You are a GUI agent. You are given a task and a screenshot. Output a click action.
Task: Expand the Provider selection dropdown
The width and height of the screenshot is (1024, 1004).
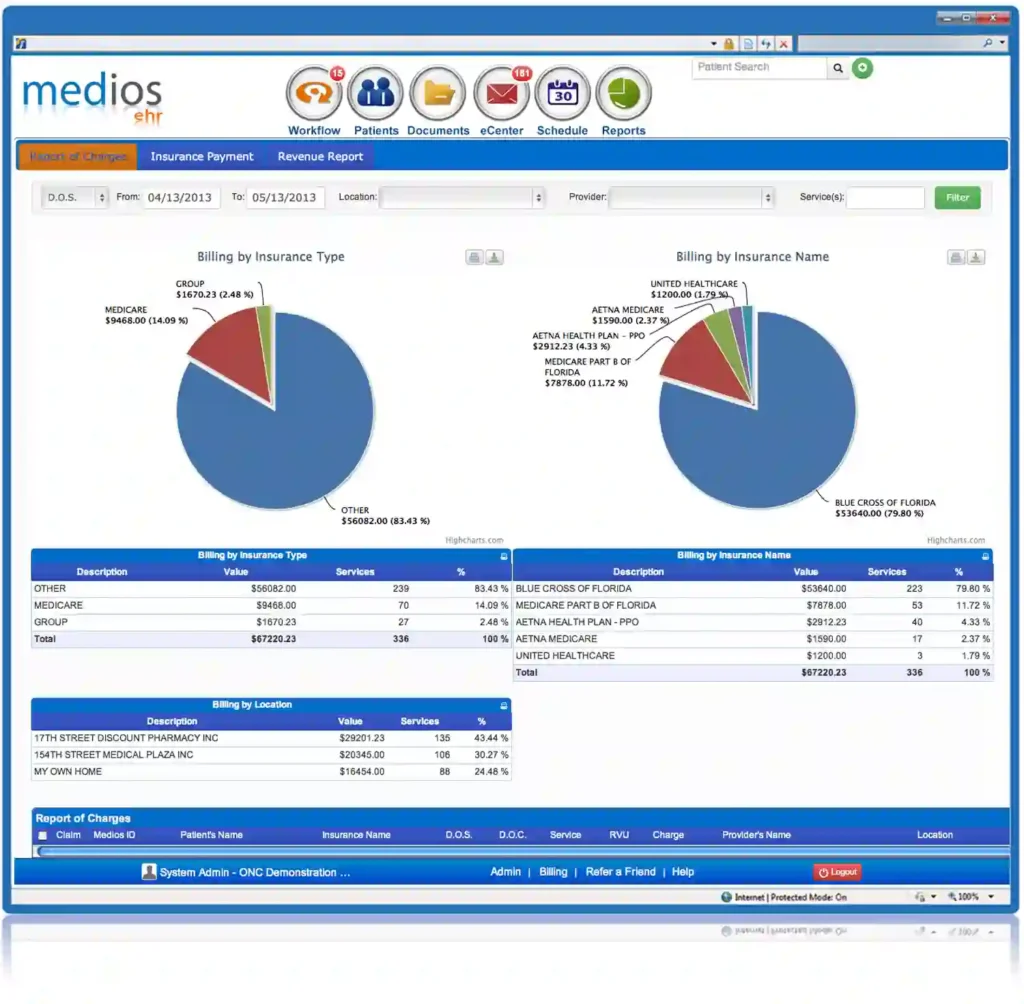pos(766,197)
